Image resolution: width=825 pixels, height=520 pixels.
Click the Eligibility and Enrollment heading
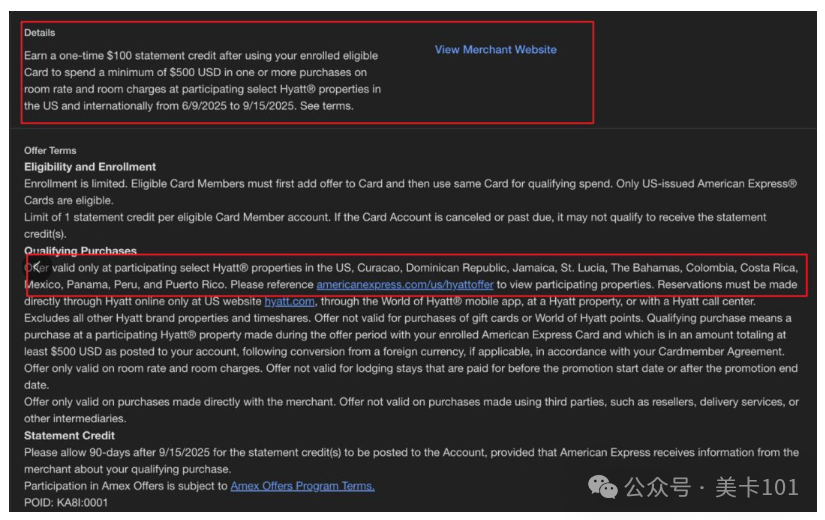coord(90,167)
